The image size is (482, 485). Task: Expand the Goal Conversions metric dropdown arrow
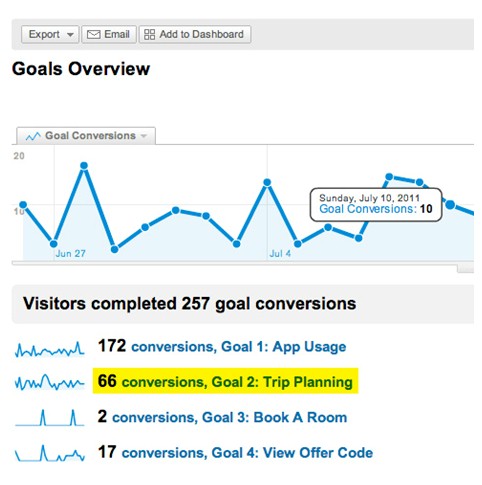(x=144, y=136)
